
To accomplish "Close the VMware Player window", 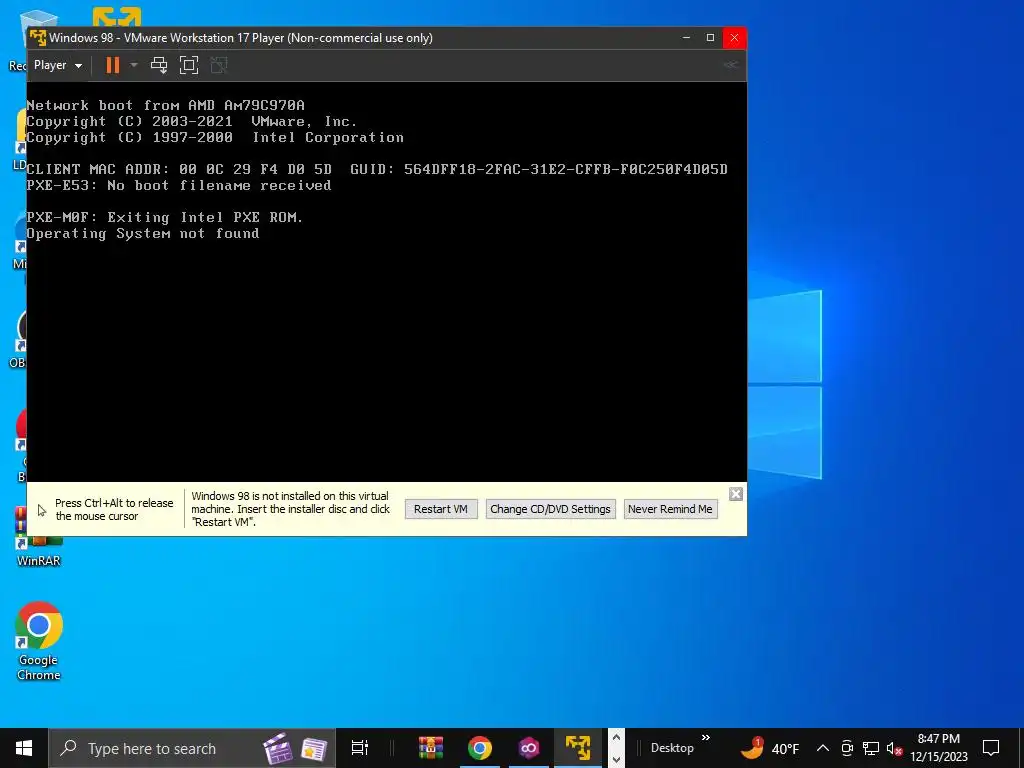I will [735, 38].
